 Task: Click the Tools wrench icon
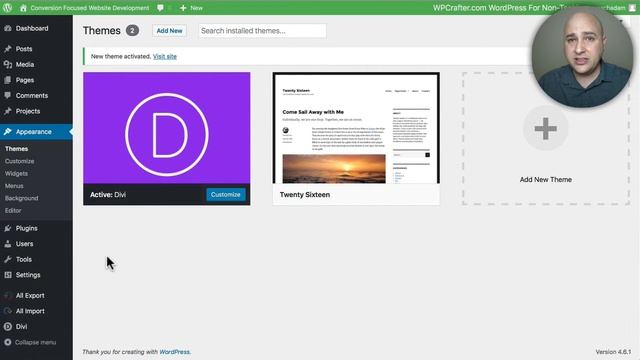(x=8, y=259)
